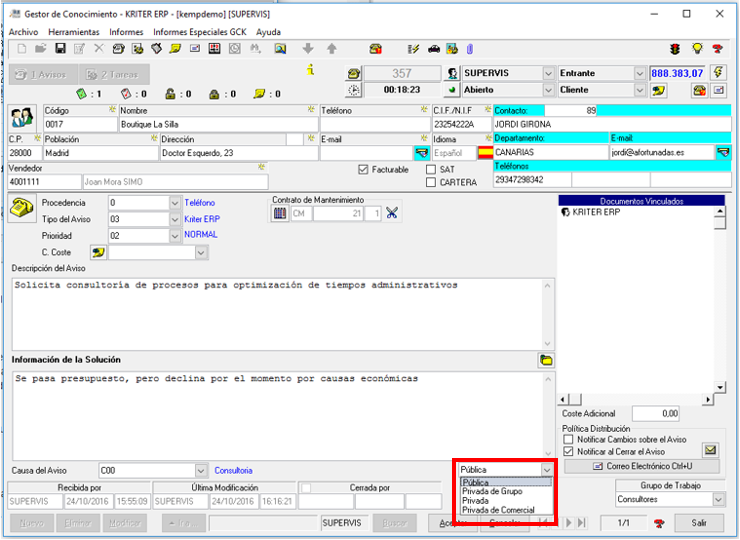Click the red telephone toolbar icon
The image size is (740, 540).
pyautogui.click(x=376, y=48)
